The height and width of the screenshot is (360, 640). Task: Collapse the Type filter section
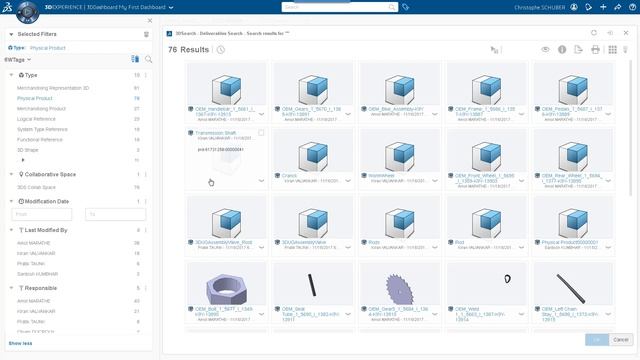pyautogui.click(x=11, y=75)
